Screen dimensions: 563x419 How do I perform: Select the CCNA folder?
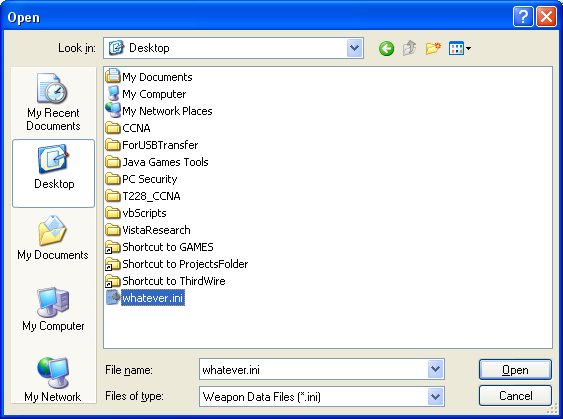coord(128,128)
